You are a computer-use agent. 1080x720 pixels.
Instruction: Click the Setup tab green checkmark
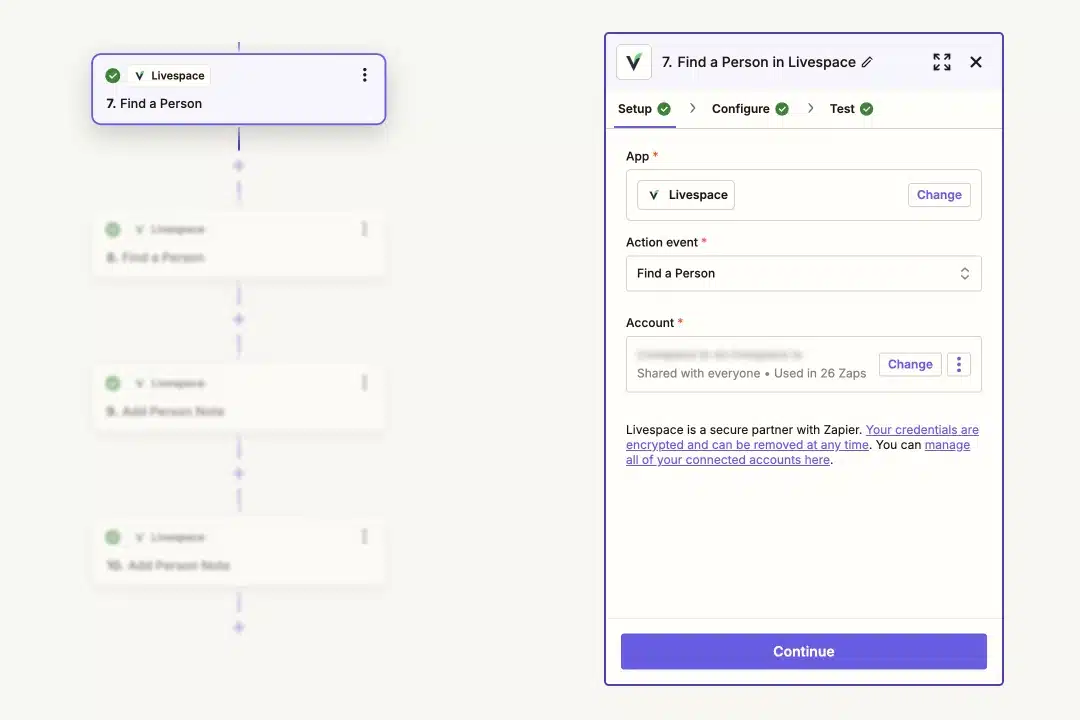pyautogui.click(x=664, y=109)
